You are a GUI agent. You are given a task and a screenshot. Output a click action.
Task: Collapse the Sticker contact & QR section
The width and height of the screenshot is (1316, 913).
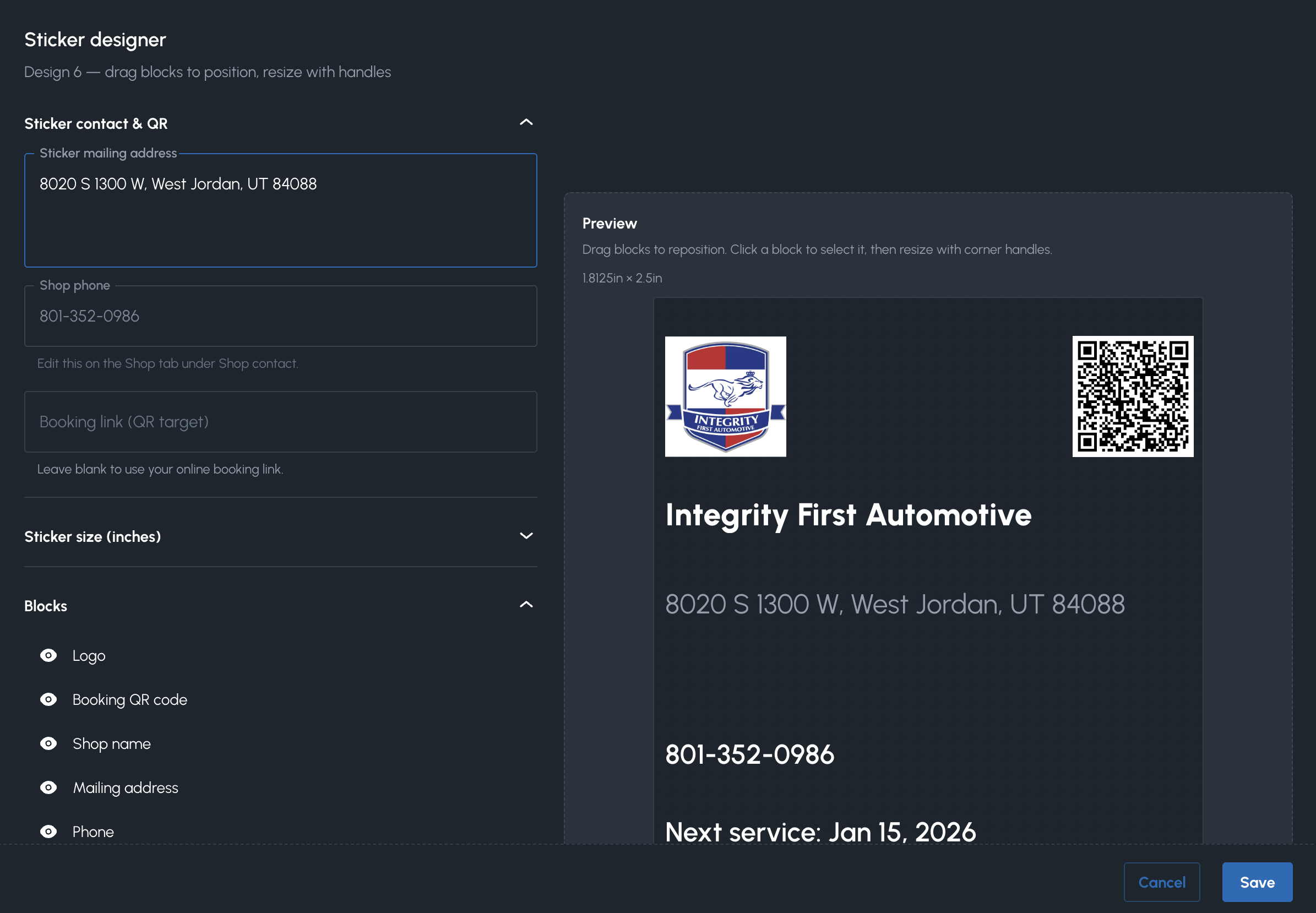point(526,122)
